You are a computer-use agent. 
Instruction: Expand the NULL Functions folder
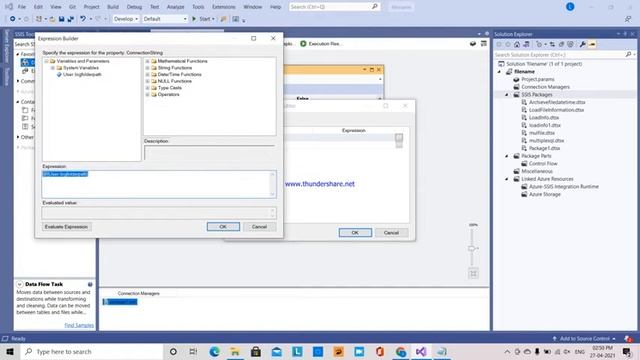pyautogui.click(x=147, y=81)
